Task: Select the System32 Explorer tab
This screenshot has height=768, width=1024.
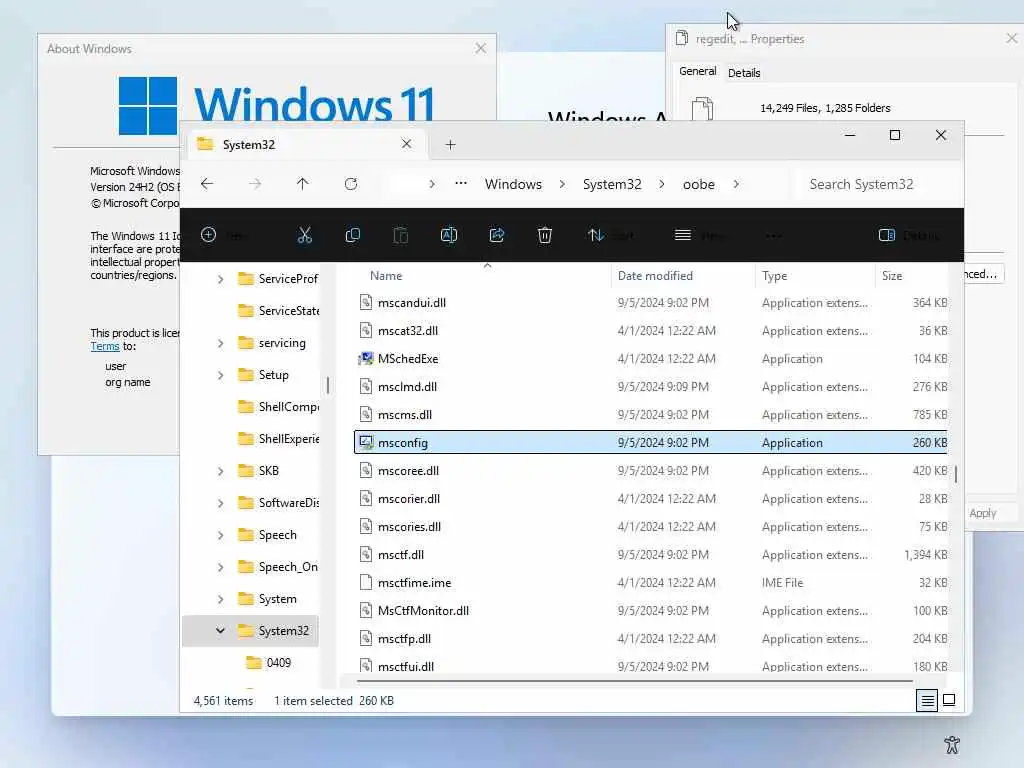Action: click(307, 144)
